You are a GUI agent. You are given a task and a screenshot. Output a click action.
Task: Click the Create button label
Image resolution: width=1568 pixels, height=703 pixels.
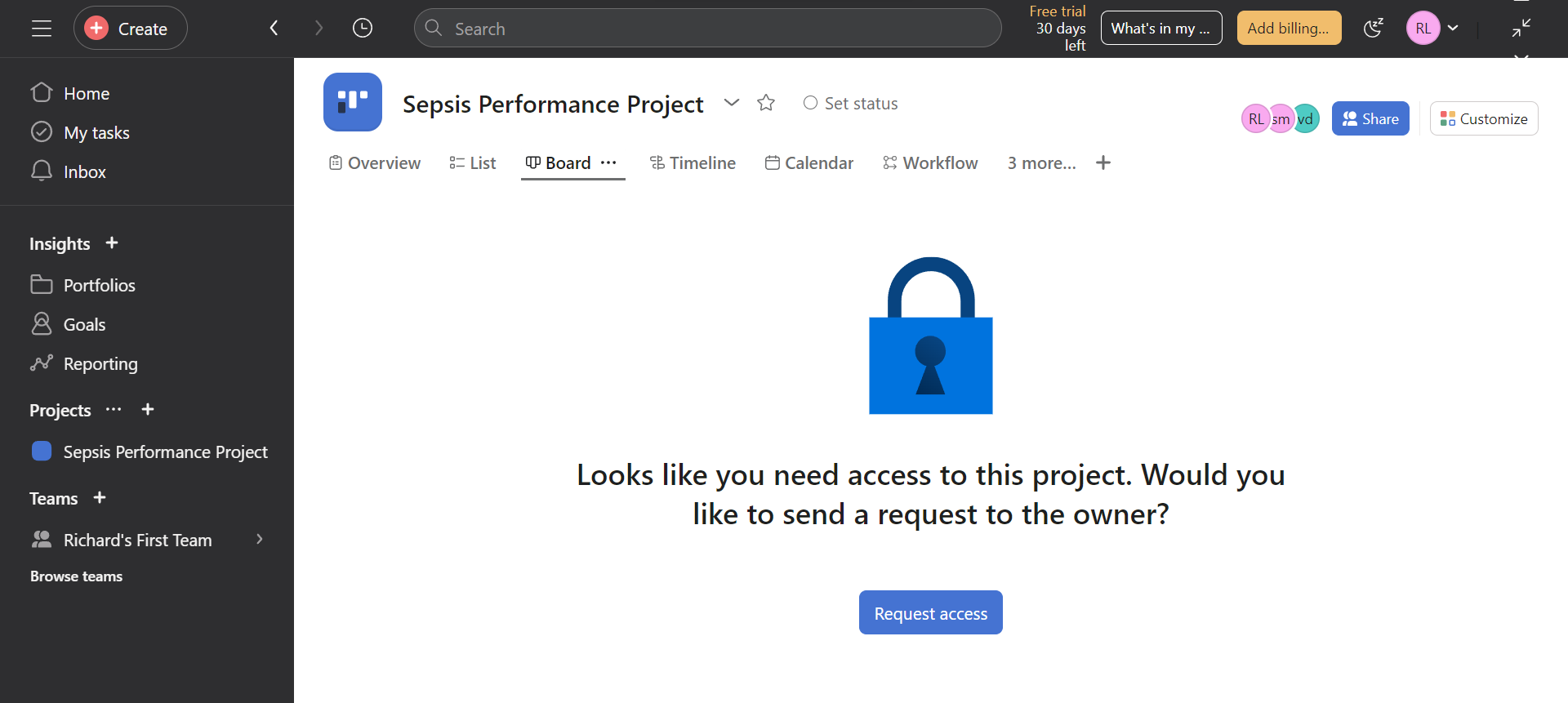(x=143, y=29)
